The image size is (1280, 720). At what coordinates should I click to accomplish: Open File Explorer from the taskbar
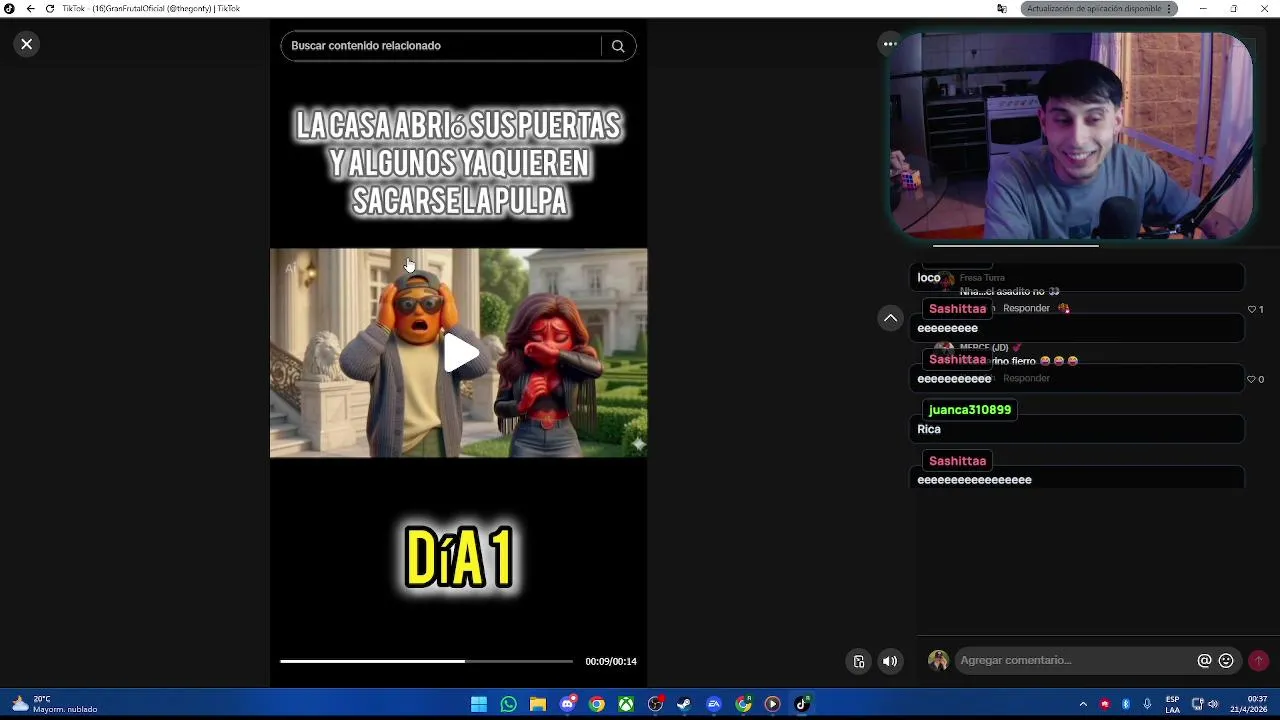click(x=538, y=704)
